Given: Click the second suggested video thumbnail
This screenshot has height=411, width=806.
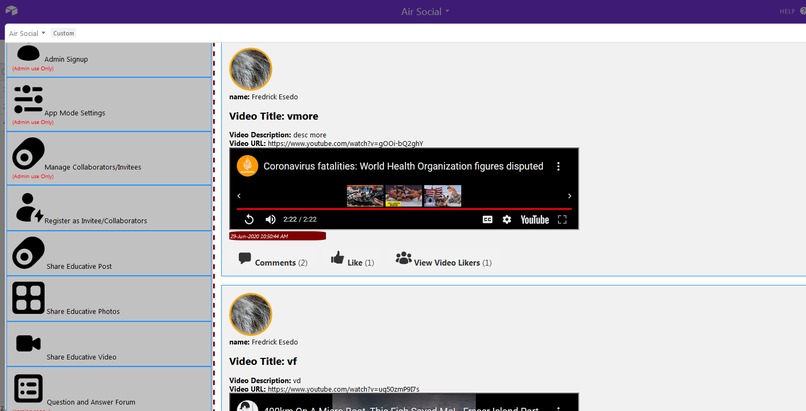Looking at the screenshot, I should 404,196.
